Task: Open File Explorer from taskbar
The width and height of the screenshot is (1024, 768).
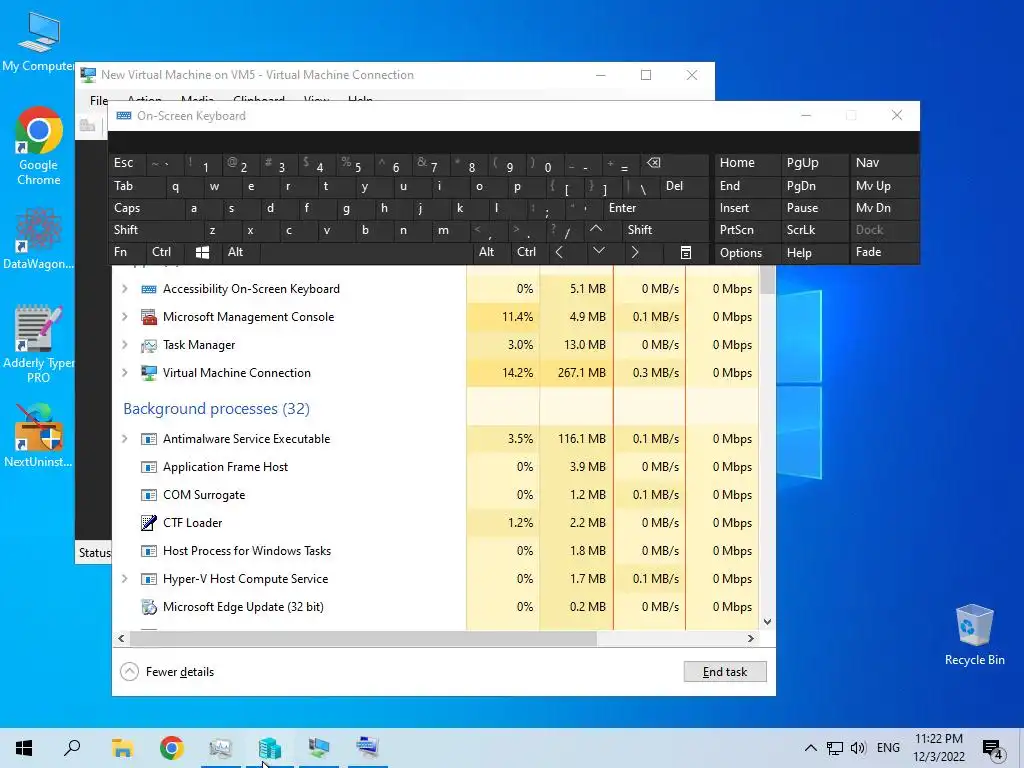Action: click(x=122, y=748)
